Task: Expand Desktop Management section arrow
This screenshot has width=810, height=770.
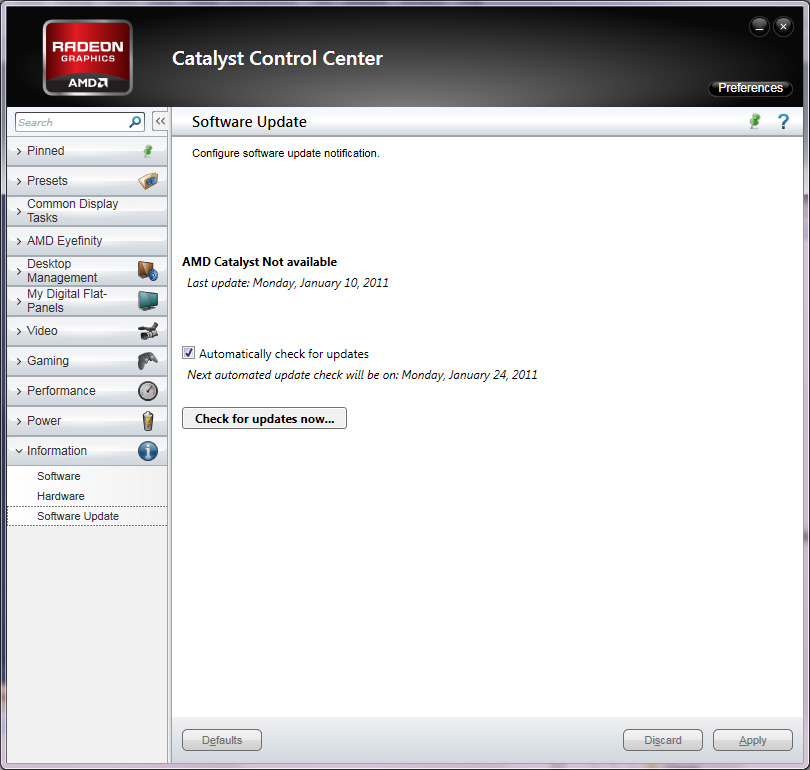Action: point(19,271)
